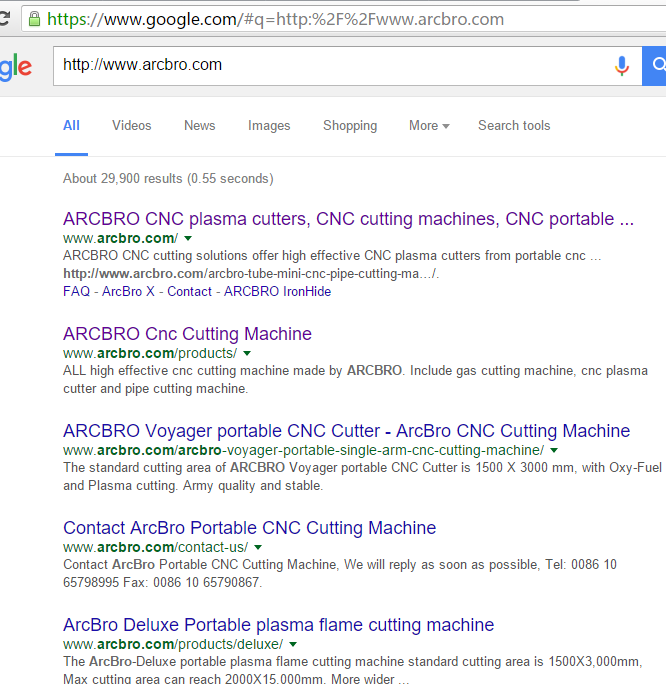The image size is (666, 684).
Task: Open Search tools options
Action: (x=514, y=126)
